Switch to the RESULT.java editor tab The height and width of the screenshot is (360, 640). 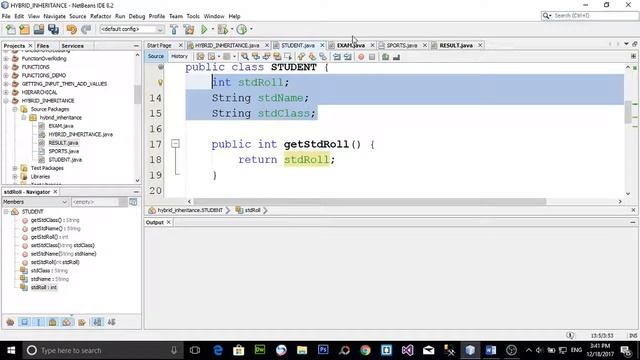click(x=456, y=45)
